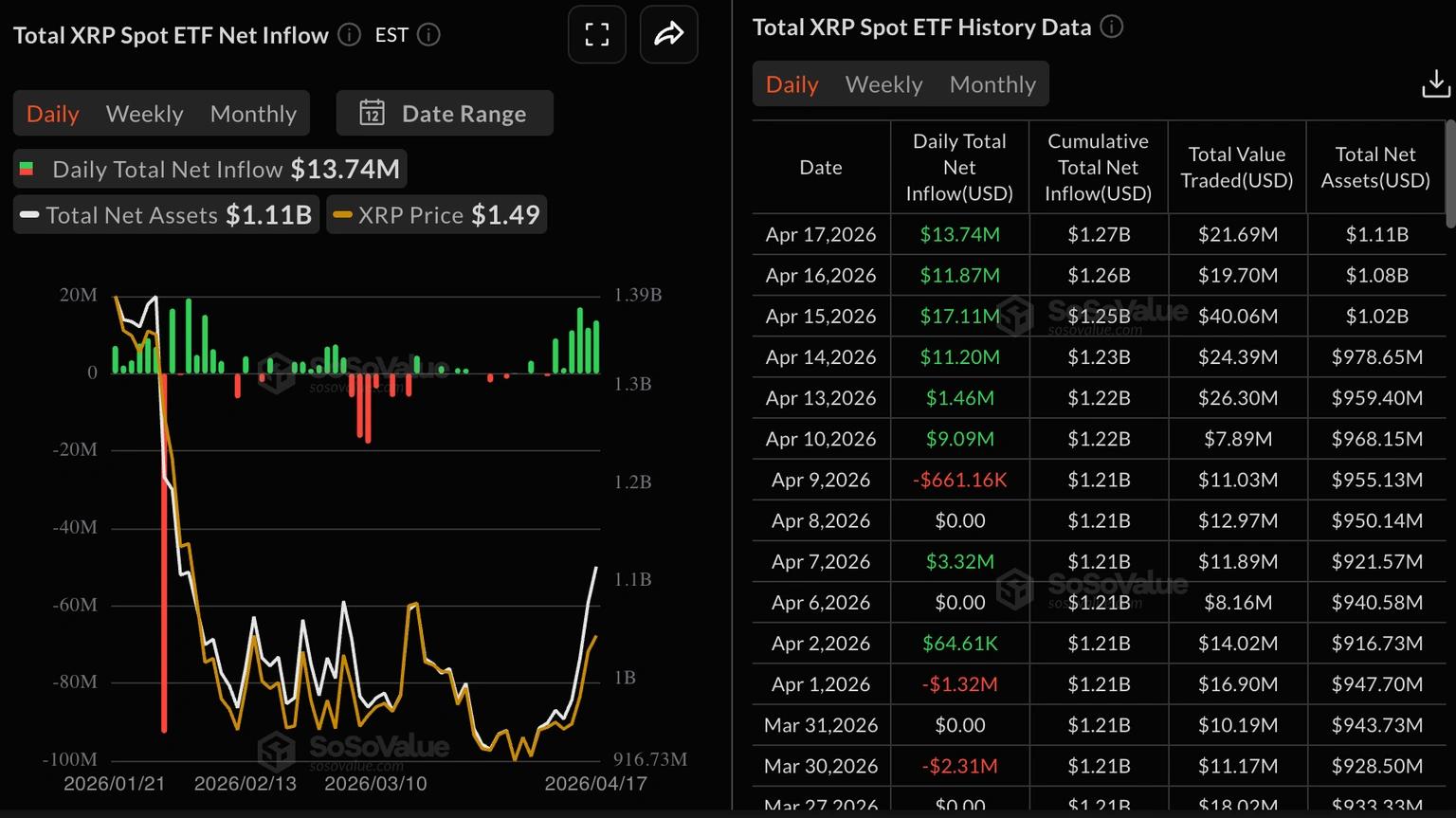The image size is (1456, 818).
Task: Click the red-green Daily Net Inflow legend icon
Action: point(27,170)
